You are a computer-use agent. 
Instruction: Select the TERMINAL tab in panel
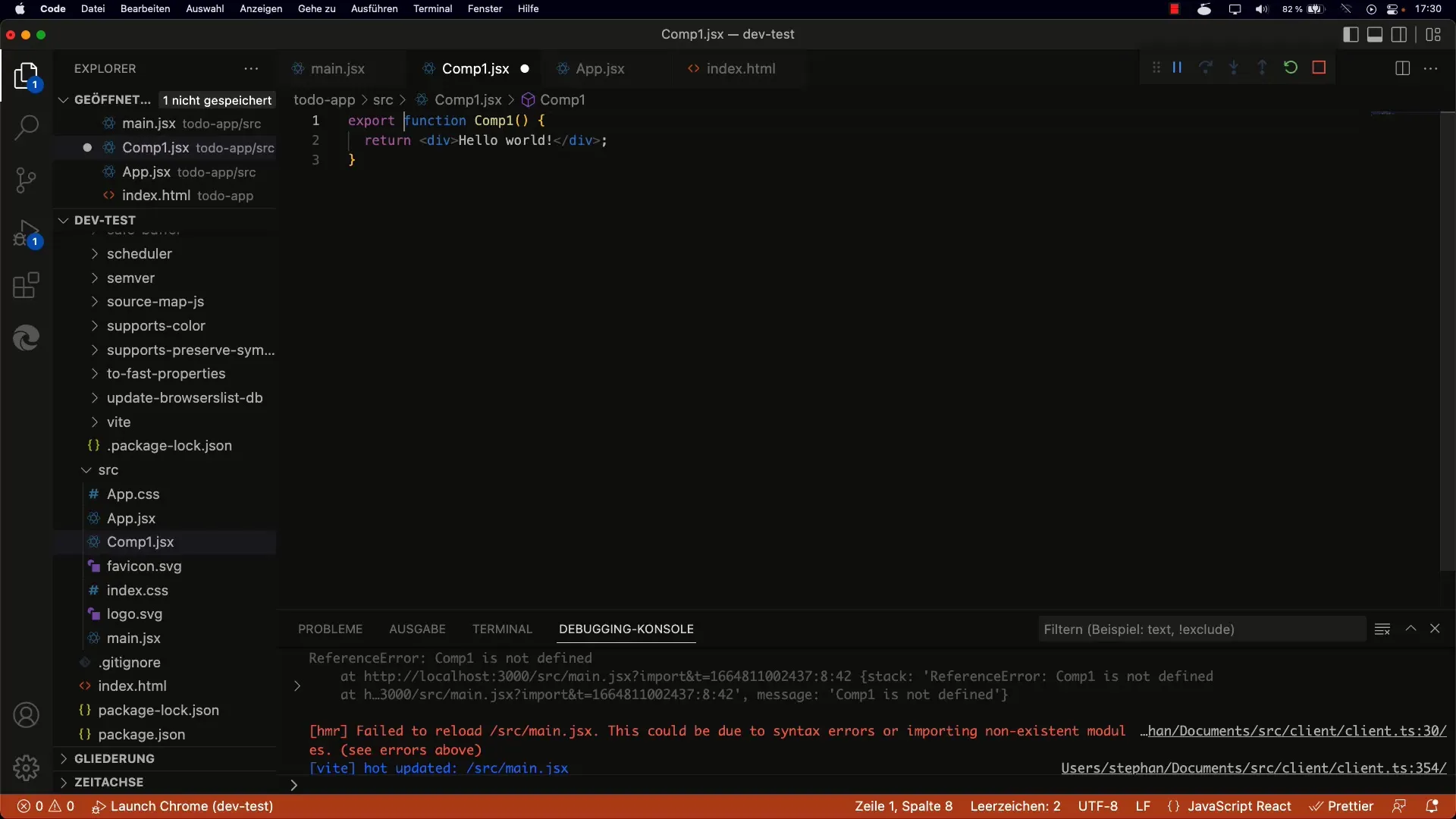click(x=502, y=628)
